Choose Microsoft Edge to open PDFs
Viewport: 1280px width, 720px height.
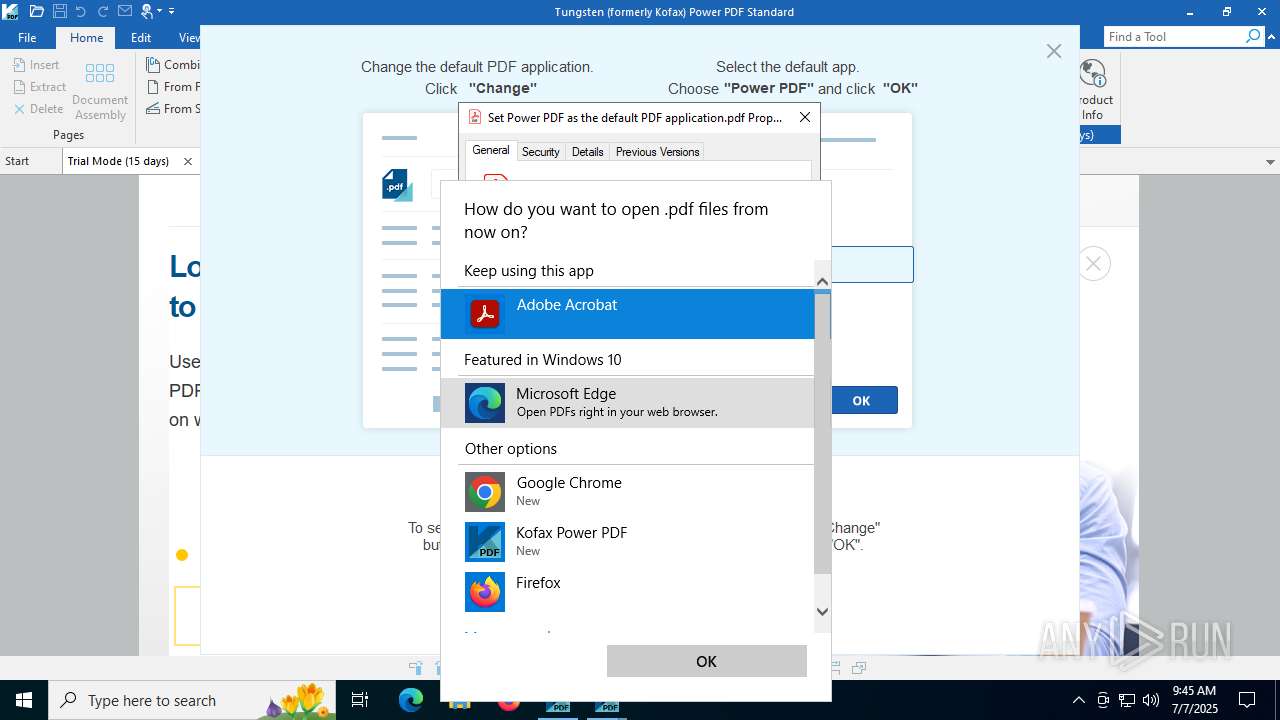coord(628,403)
